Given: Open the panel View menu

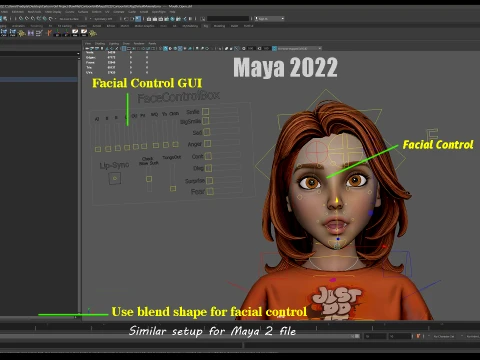Looking at the screenshot, I should (x=88, y=43).
